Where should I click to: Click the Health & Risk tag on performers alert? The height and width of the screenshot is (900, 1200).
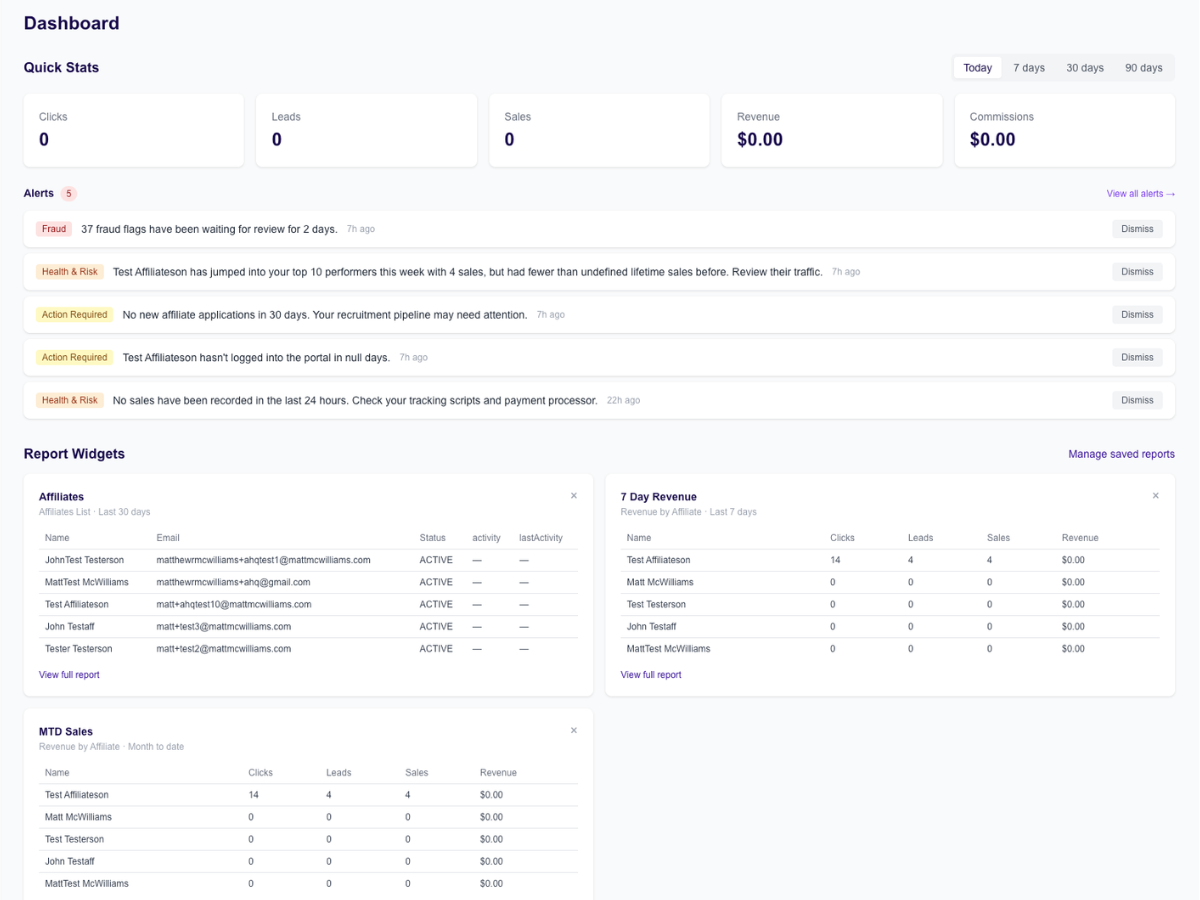[70, 272]
